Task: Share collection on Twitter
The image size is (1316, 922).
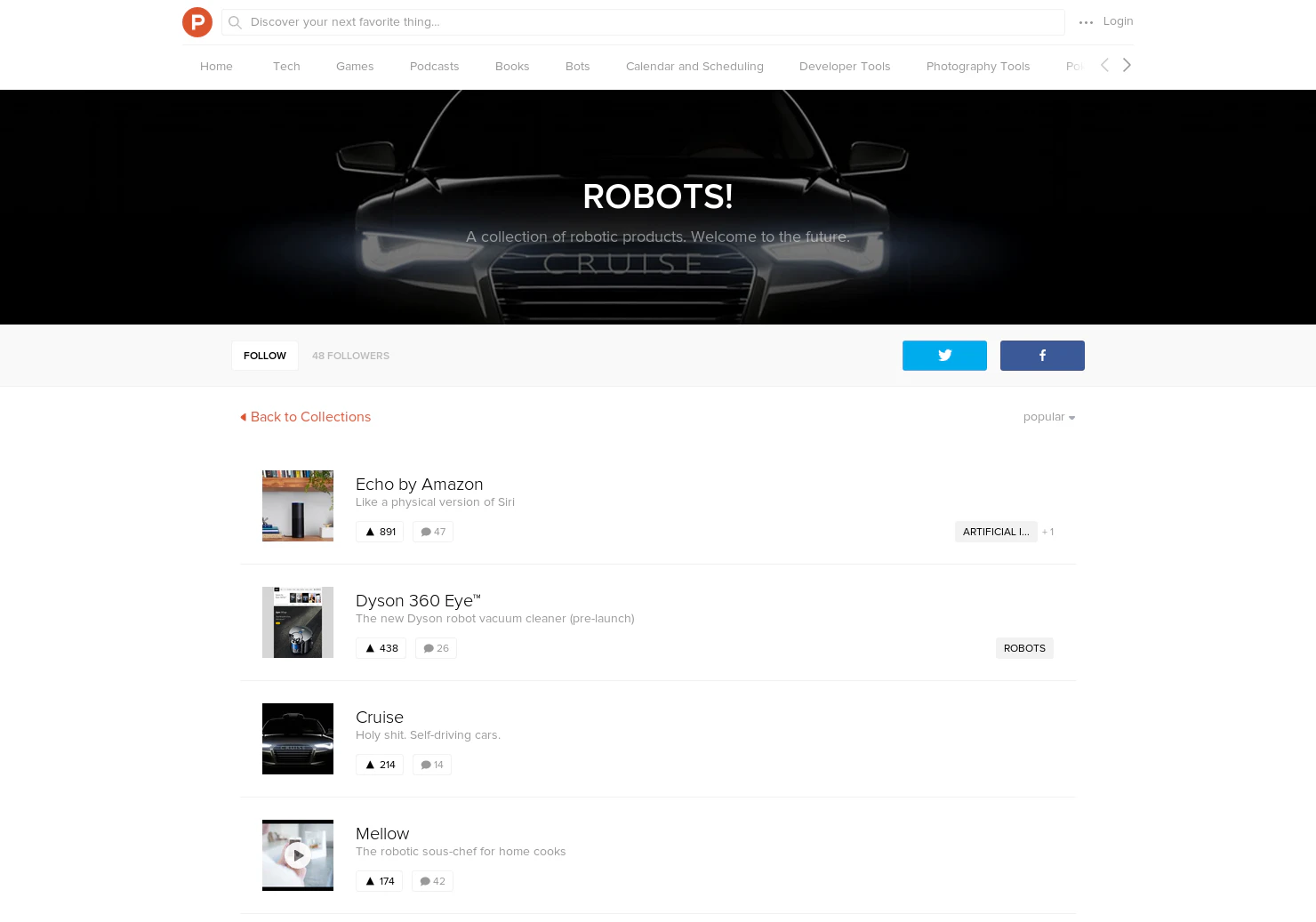Action: pyautogui.click(x=944, y=356)
